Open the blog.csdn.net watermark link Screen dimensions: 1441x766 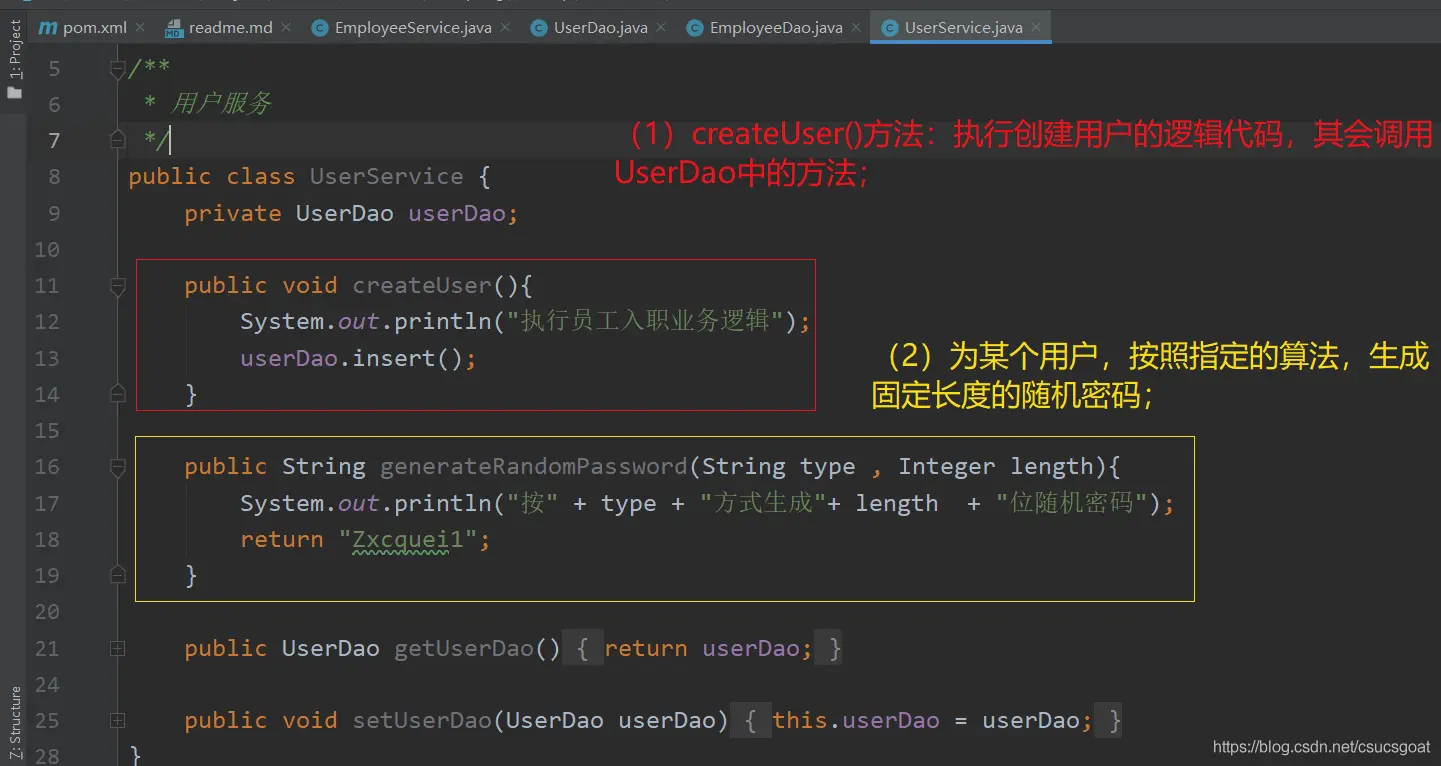pyautogui.click(x=1321, y=748)
